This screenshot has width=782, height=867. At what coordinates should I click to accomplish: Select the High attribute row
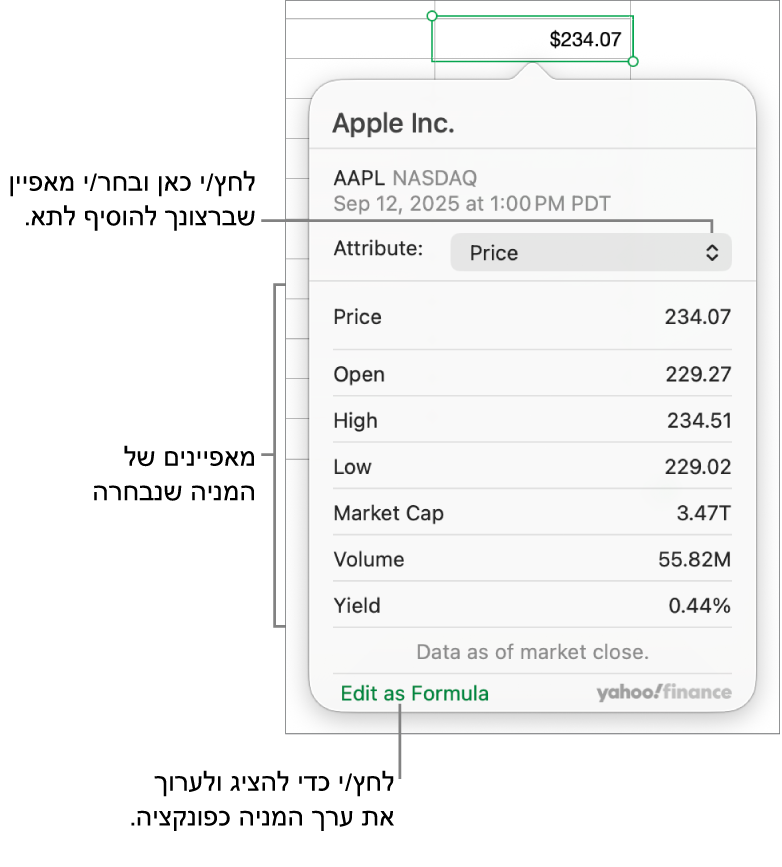(x=532, y=421)
